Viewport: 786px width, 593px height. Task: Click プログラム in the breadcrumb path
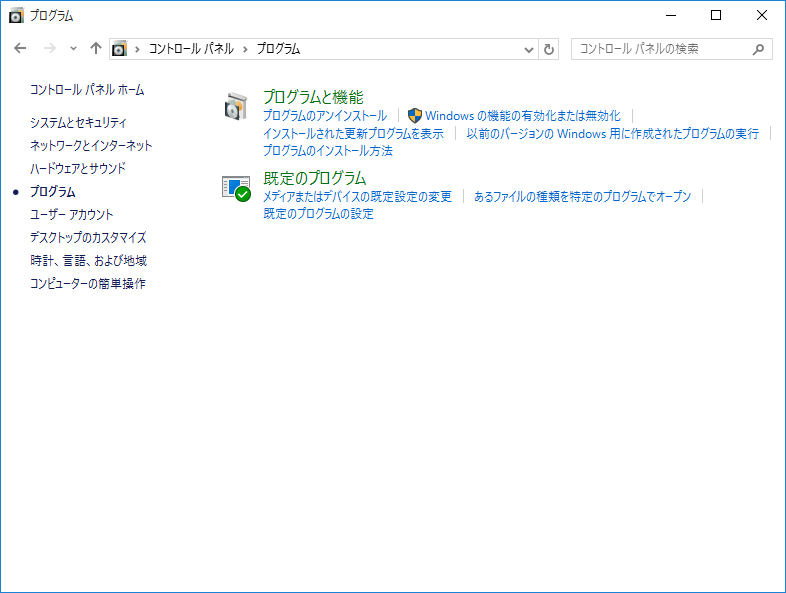[278, 49]
